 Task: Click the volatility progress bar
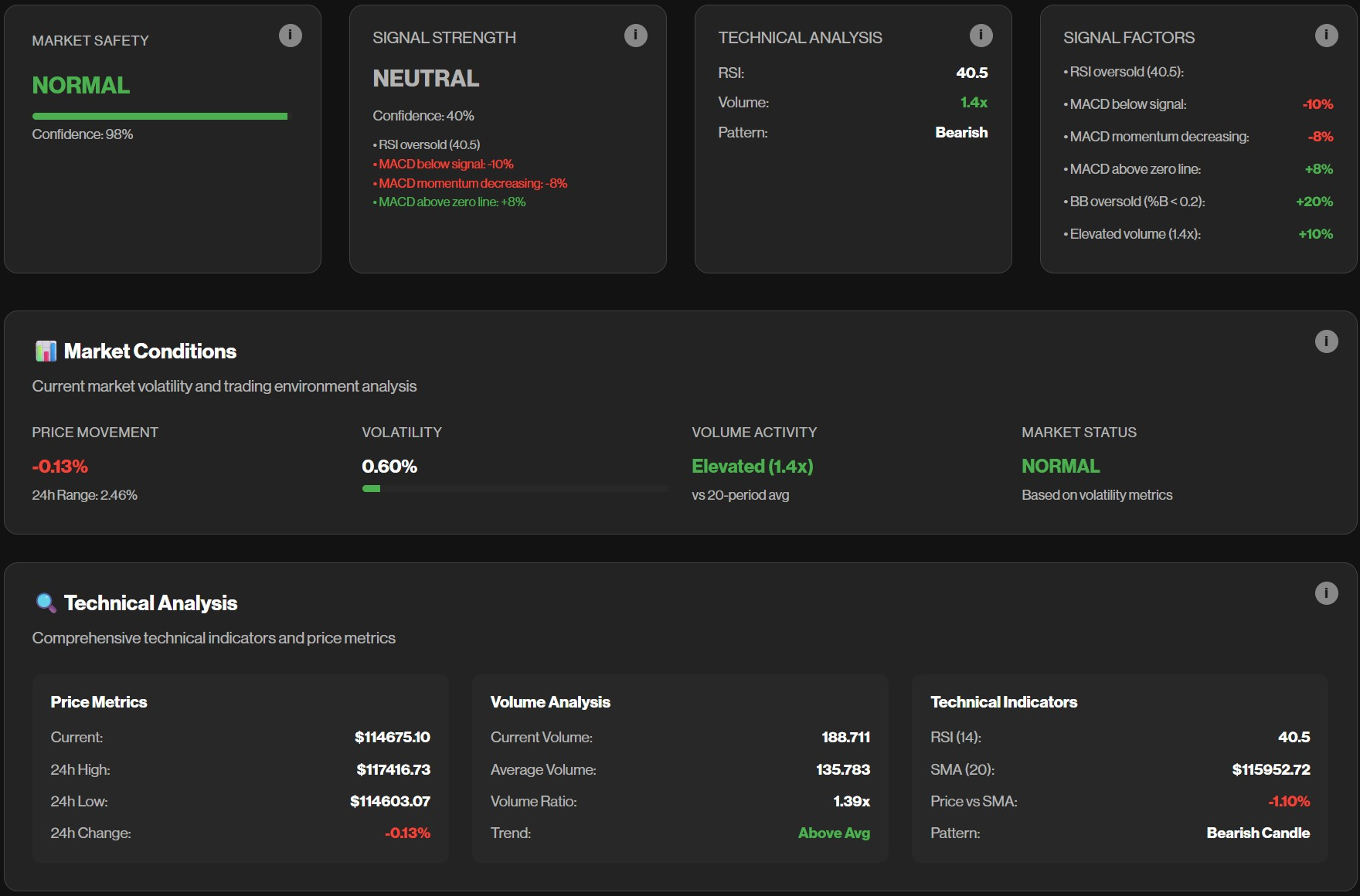(515, 488)
